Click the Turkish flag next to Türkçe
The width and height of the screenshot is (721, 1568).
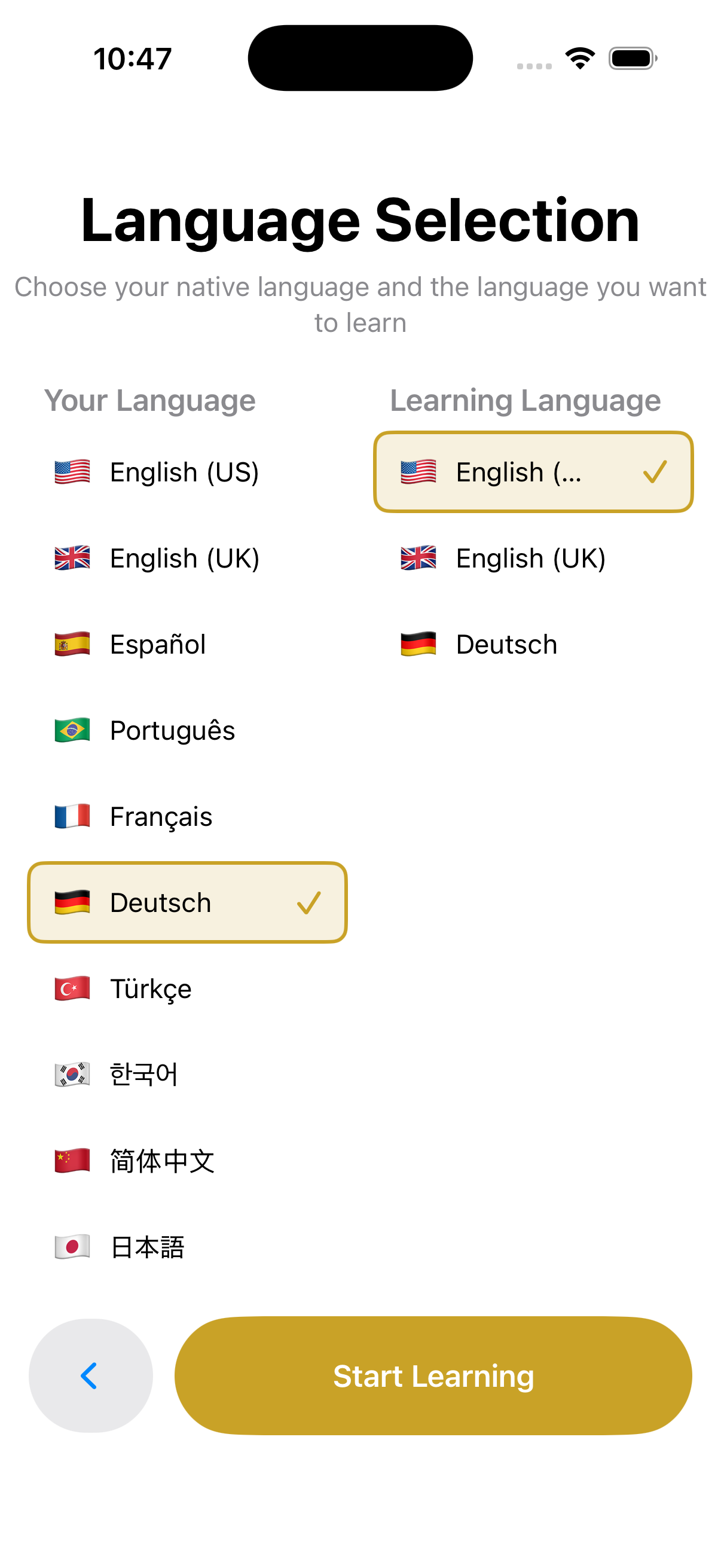coord(71,989)
